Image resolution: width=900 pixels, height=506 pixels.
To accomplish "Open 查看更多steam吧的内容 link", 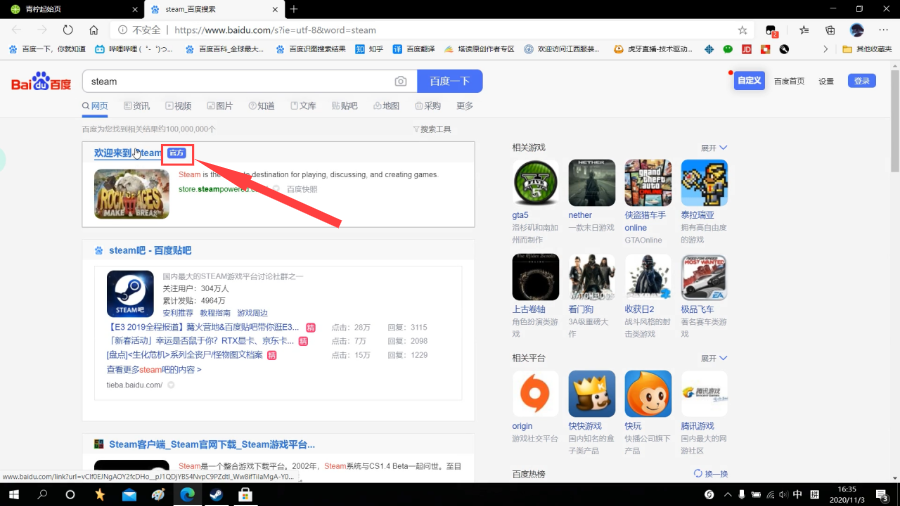I will (x=154, y=370).
